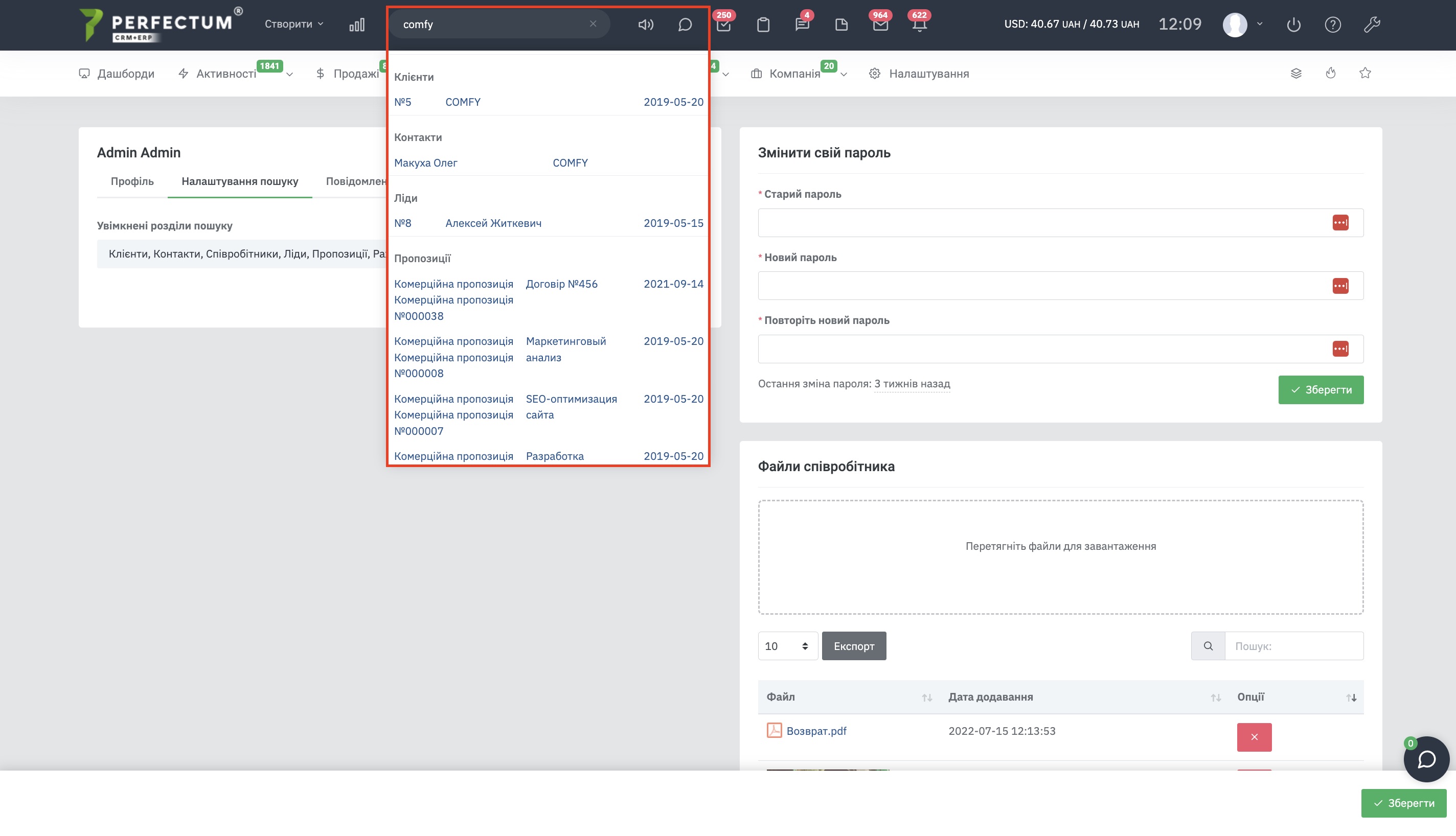Image resolution: width=1456 pixels, height=836 pixels.
Task: Click the sound/volume icon in header
Action: [x=646, y=25]
